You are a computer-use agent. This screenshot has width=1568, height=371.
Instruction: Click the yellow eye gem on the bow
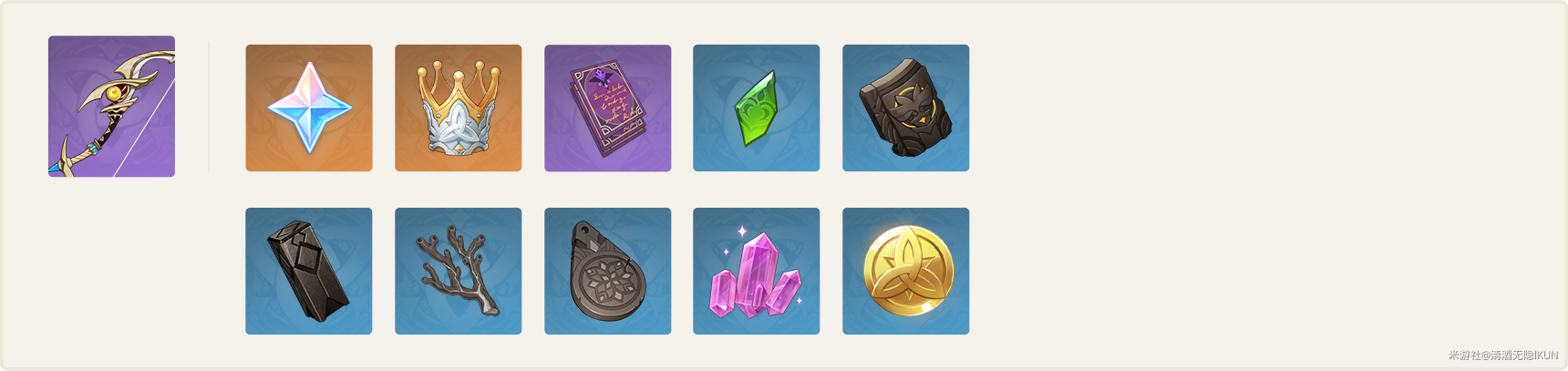pos(114,93)
